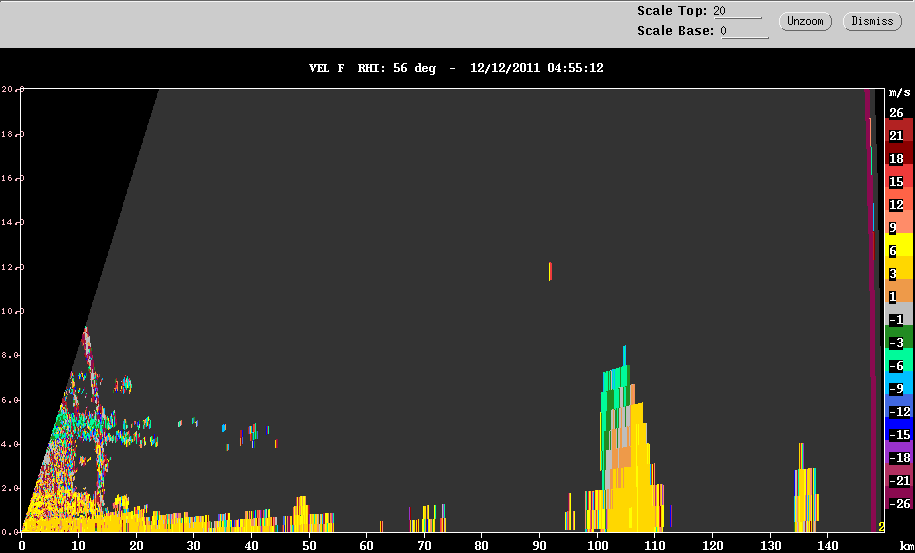Click the 100 km range axis label

click(x=597, y=545)
